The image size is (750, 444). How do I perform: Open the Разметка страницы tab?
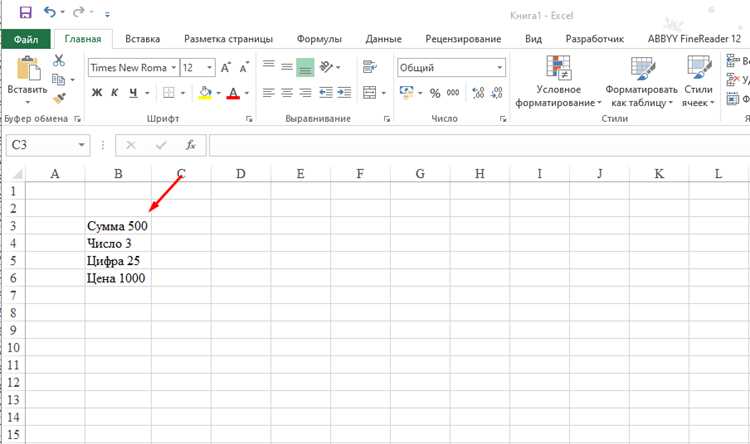tap(228, 39)
